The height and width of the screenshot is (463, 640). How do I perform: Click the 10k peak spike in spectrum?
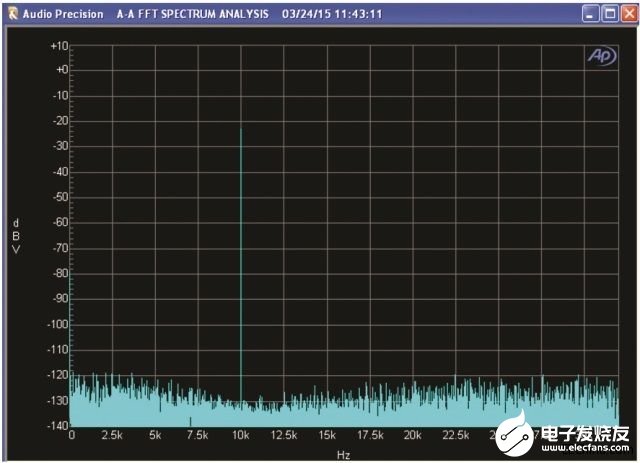tap(241, 265)
